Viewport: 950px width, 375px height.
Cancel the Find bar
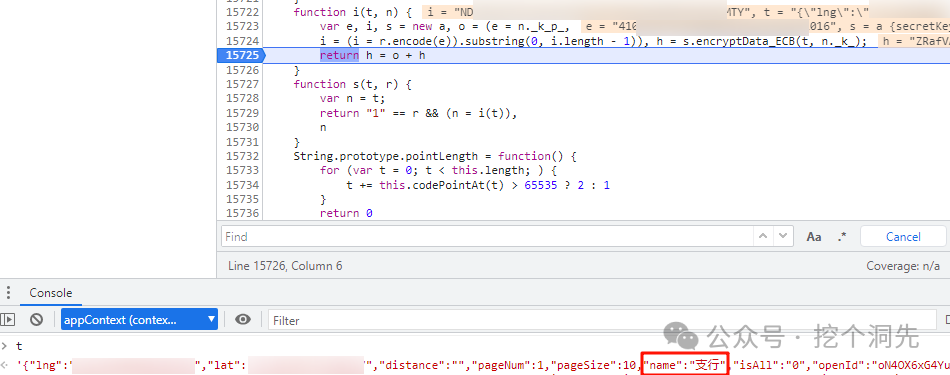(903, 237)
